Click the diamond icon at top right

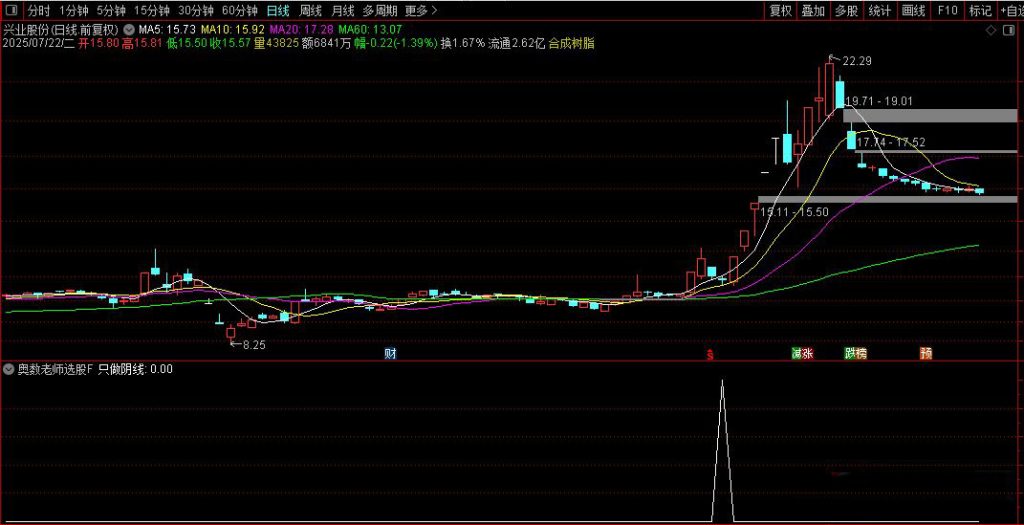(x=990, y=31)
